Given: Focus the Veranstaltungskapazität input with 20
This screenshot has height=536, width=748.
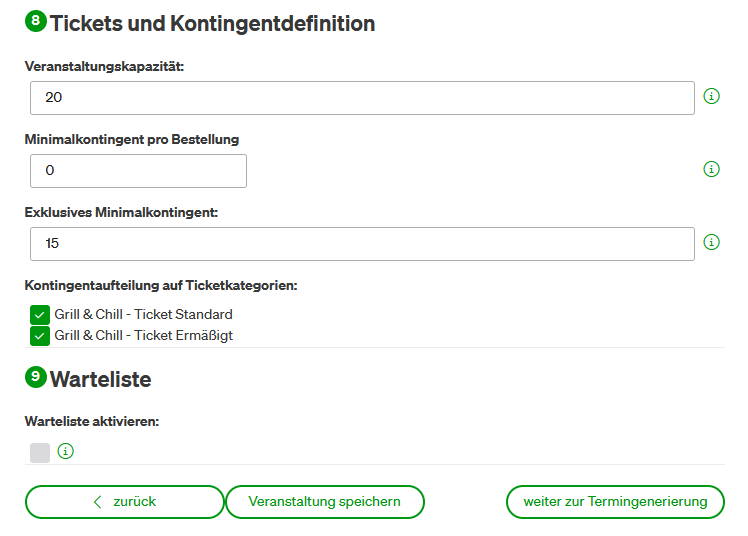Looking at the screenshot, I should [x=362, y=98].
